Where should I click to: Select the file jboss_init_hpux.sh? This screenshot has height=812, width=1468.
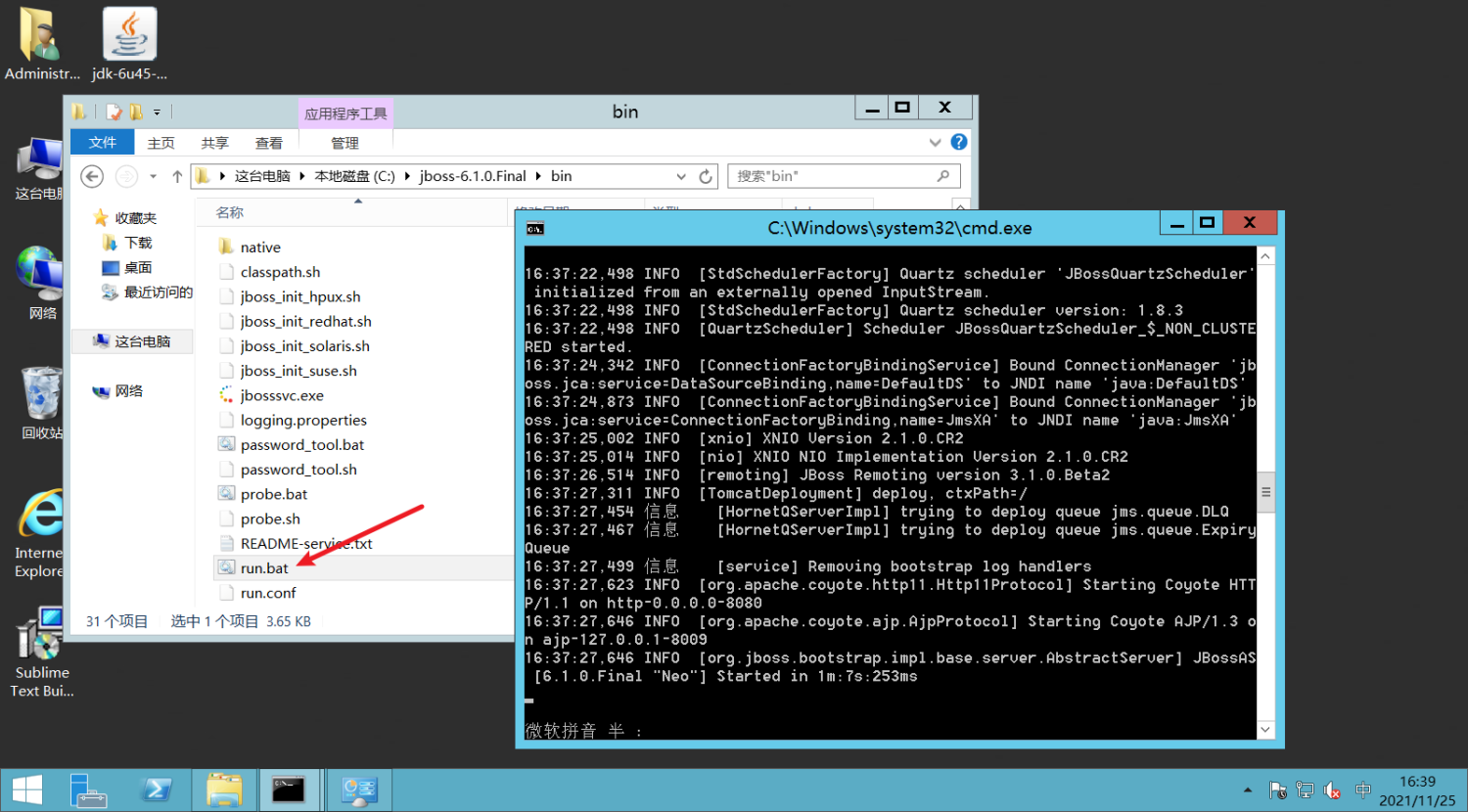point(300,296)
